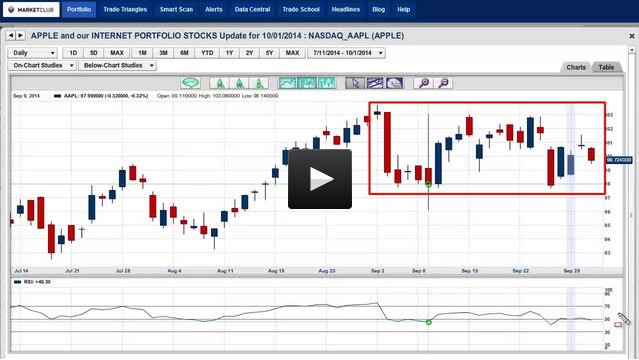Click the zoom in magnifier icon
639x360 pixels.
424,83
